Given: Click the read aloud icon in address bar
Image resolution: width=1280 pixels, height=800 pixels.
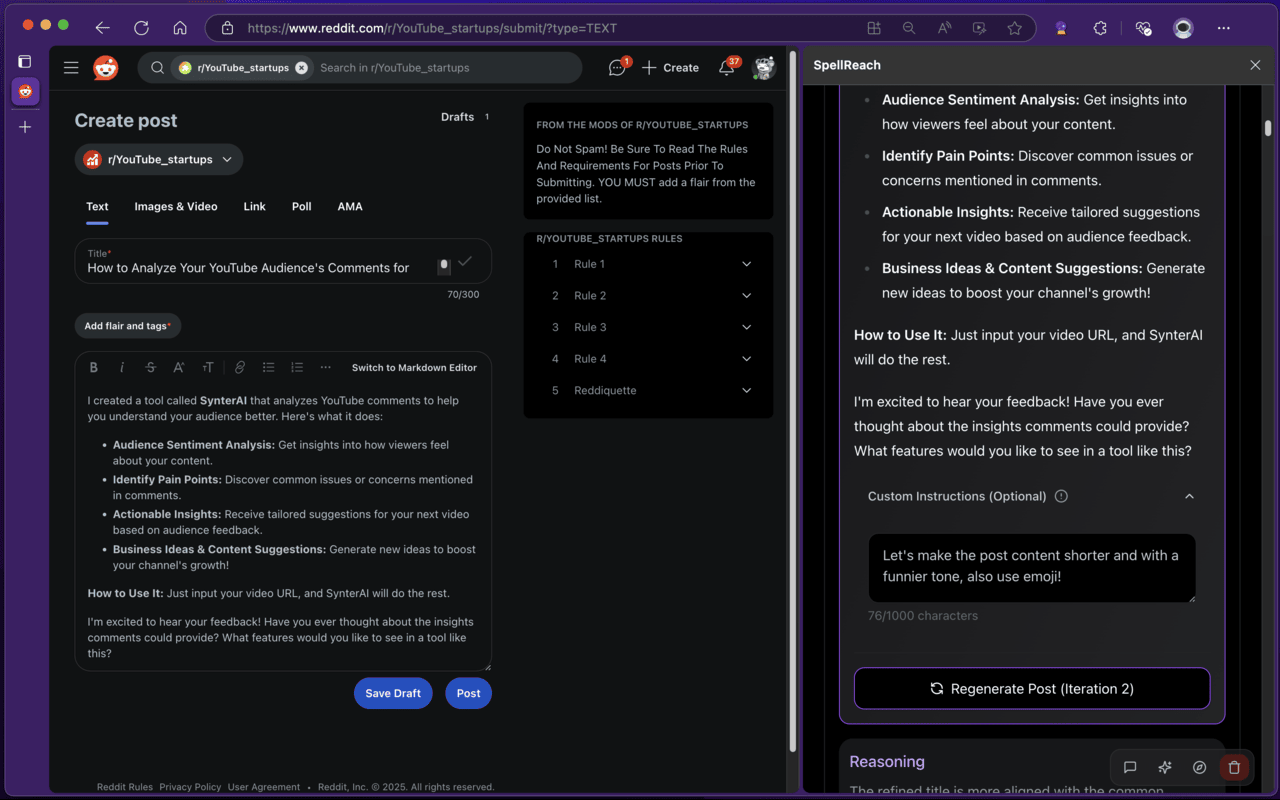Looking at the screenshot, I should pyautogui.click(x=944, y=28).
